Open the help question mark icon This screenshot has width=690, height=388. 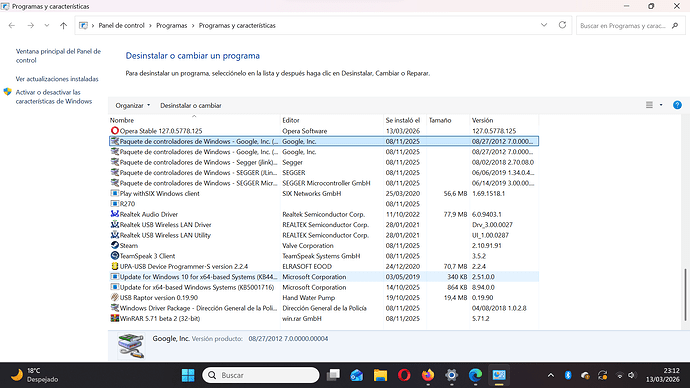pyautogui.click(x=677, y=105)
